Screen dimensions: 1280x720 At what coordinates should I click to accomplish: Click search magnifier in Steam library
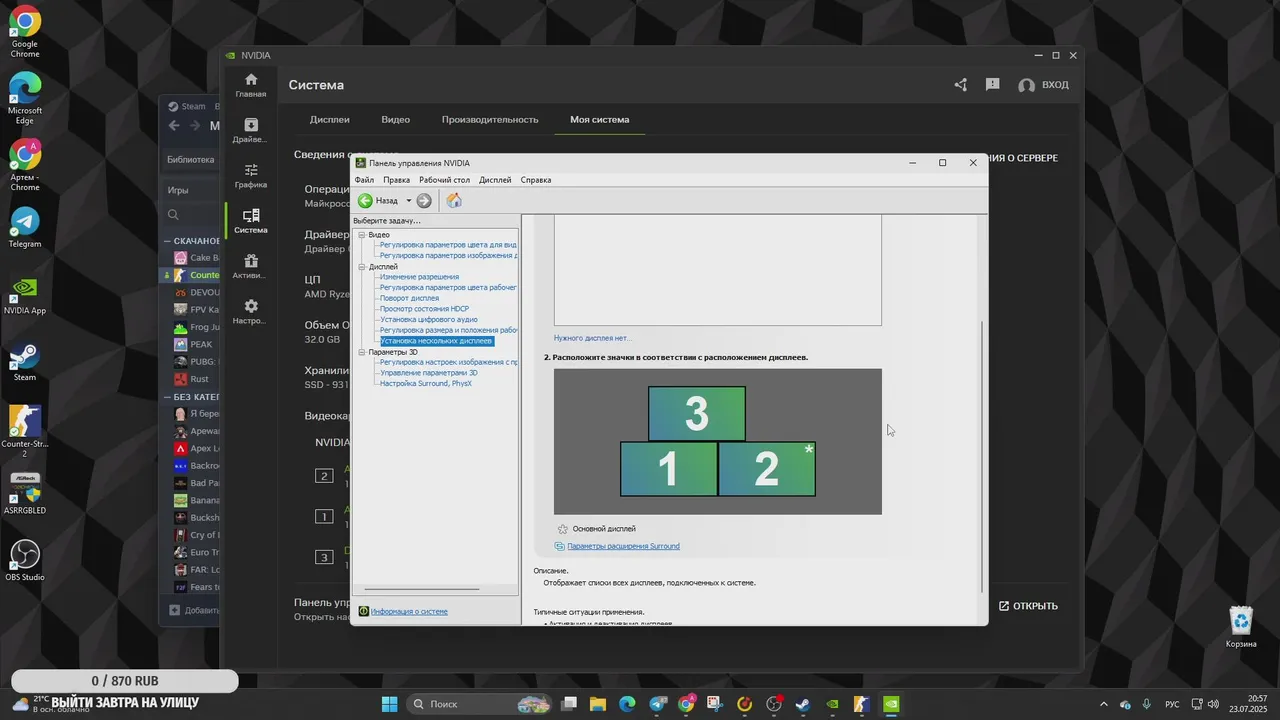click(x=173, y=215)
